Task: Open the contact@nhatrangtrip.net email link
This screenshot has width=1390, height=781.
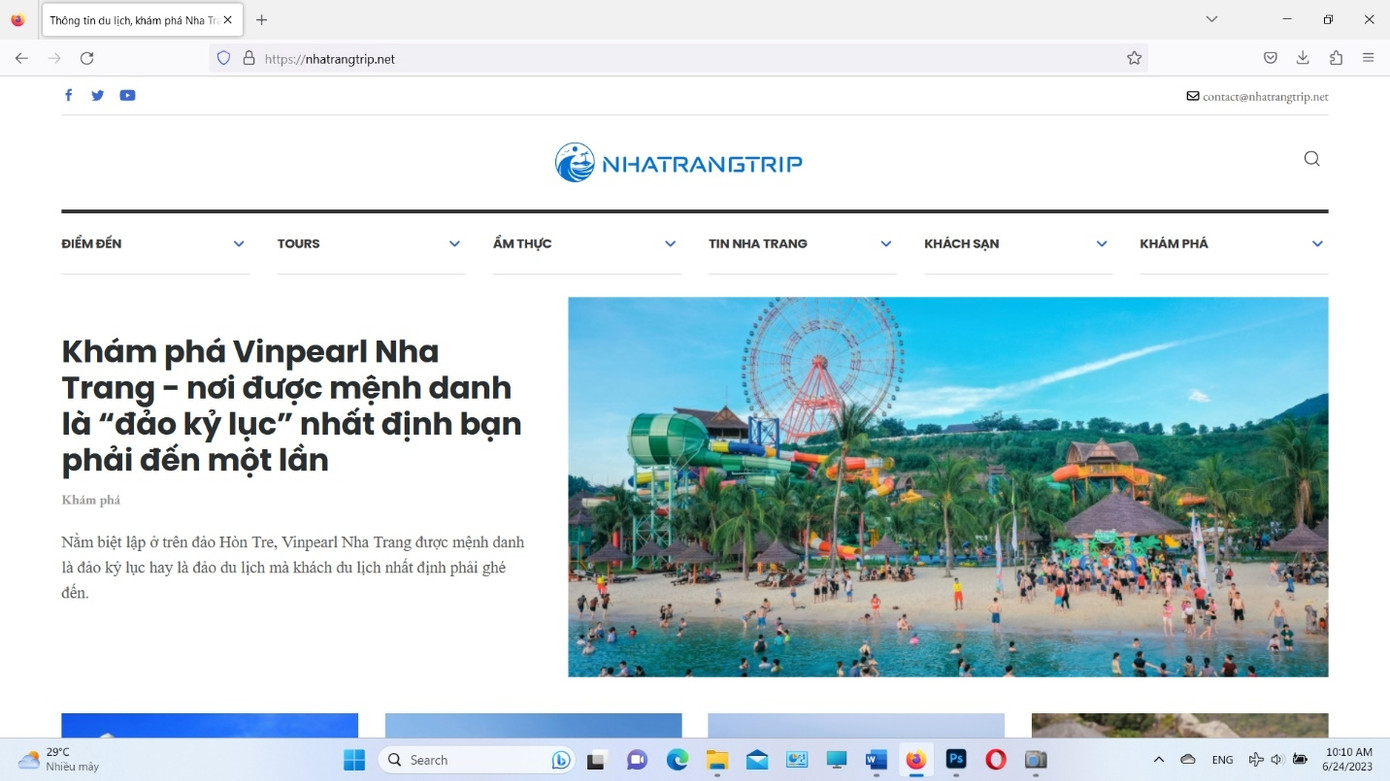Action: click(1265, 95)
